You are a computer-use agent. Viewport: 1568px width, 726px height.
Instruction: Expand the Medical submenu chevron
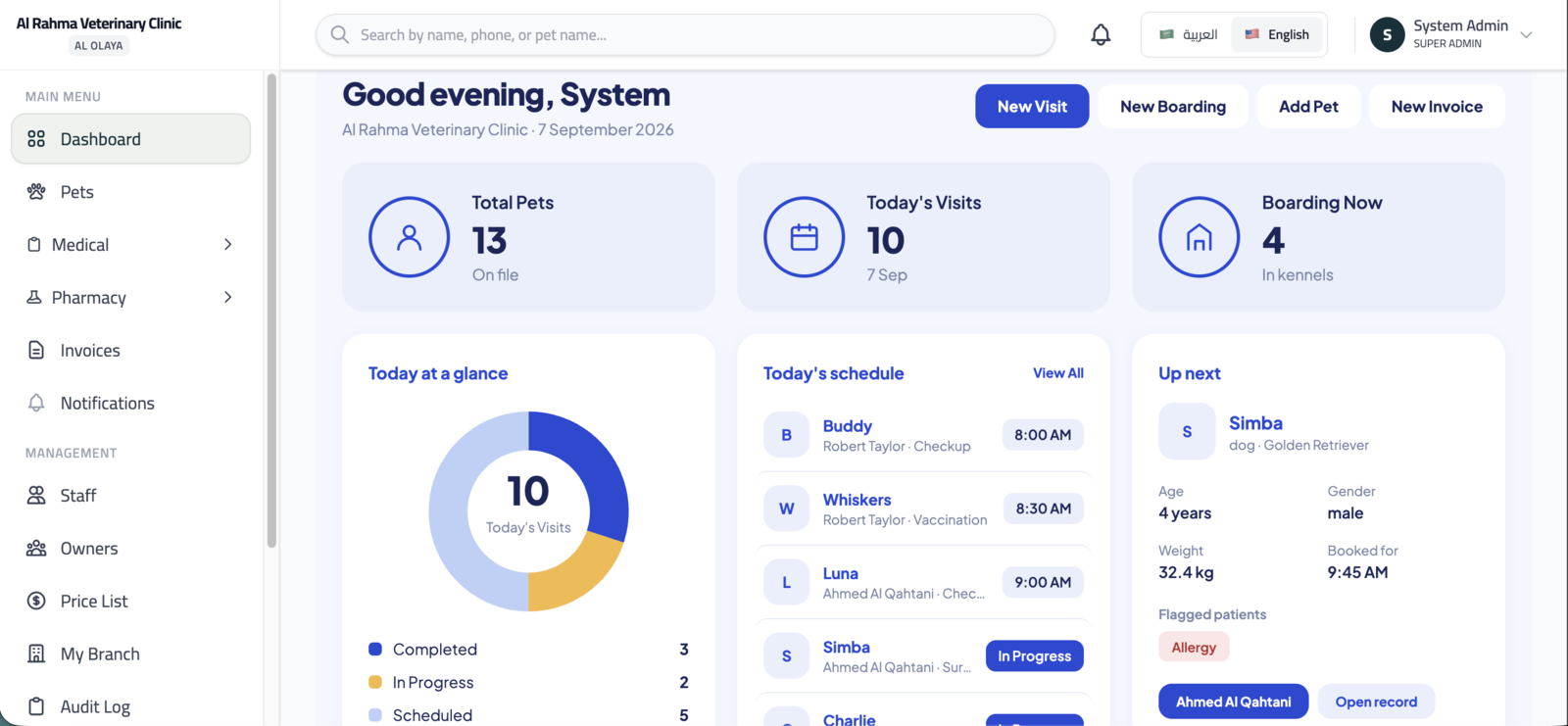click(x=227, y=245)
